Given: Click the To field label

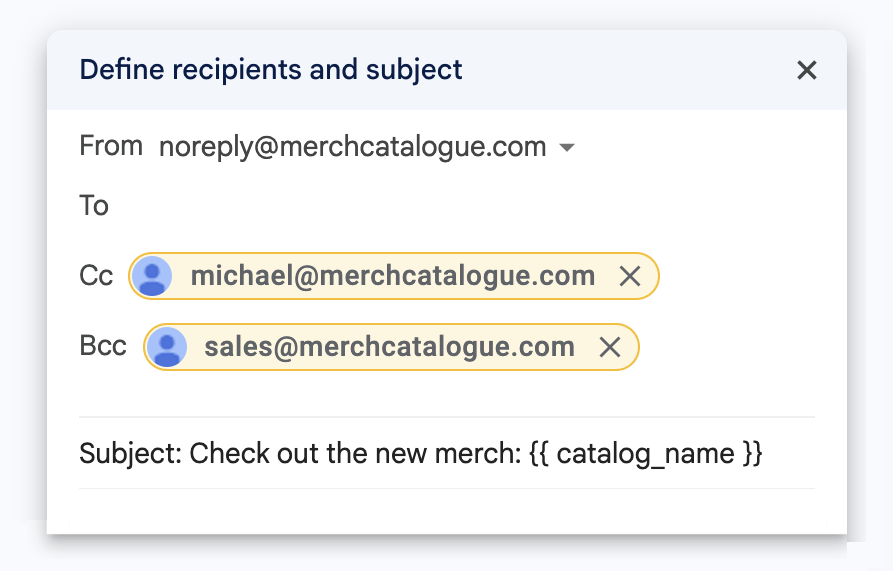Looking at the screenshot, I should click(93, 206).
